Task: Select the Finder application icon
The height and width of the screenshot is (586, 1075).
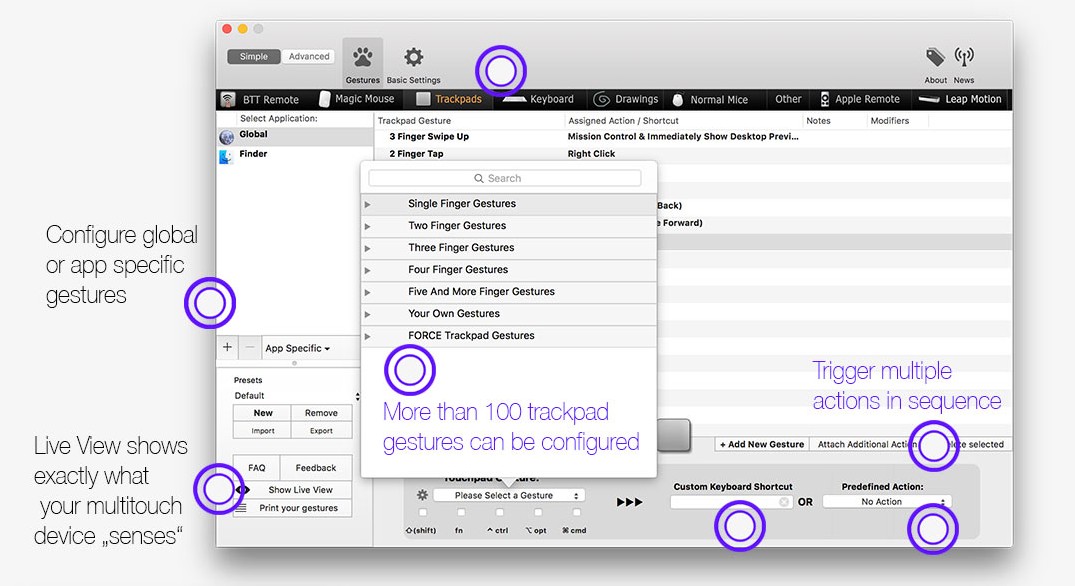Action: 227,156
